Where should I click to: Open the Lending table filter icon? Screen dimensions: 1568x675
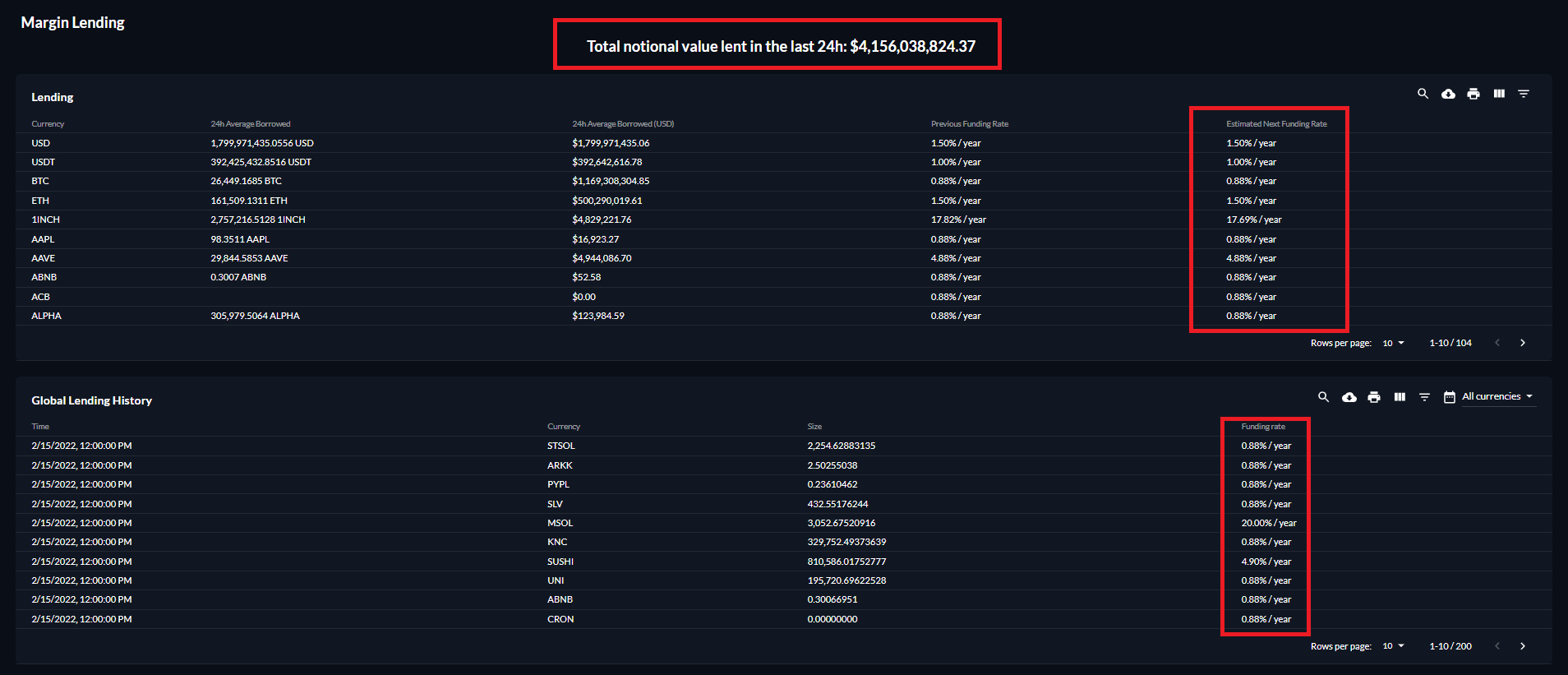pos(1524,94)
